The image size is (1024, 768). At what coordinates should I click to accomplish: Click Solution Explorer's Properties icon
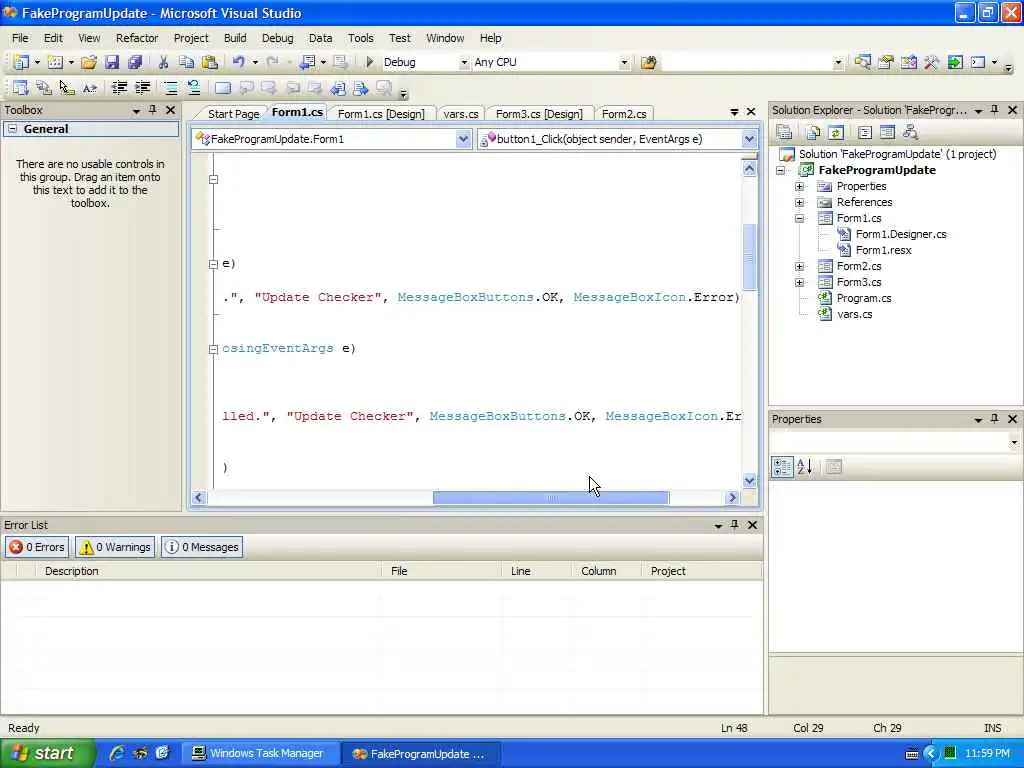[x=784, y=133]
